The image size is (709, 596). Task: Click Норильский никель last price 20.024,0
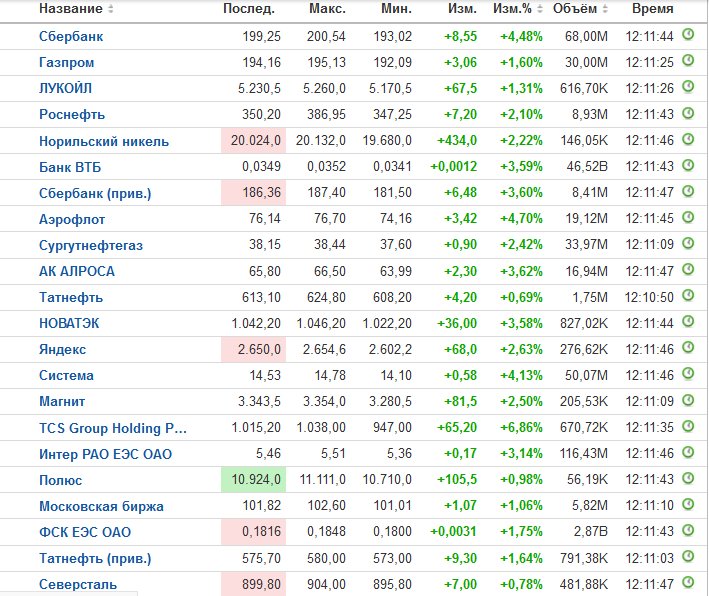click(256, 141)
